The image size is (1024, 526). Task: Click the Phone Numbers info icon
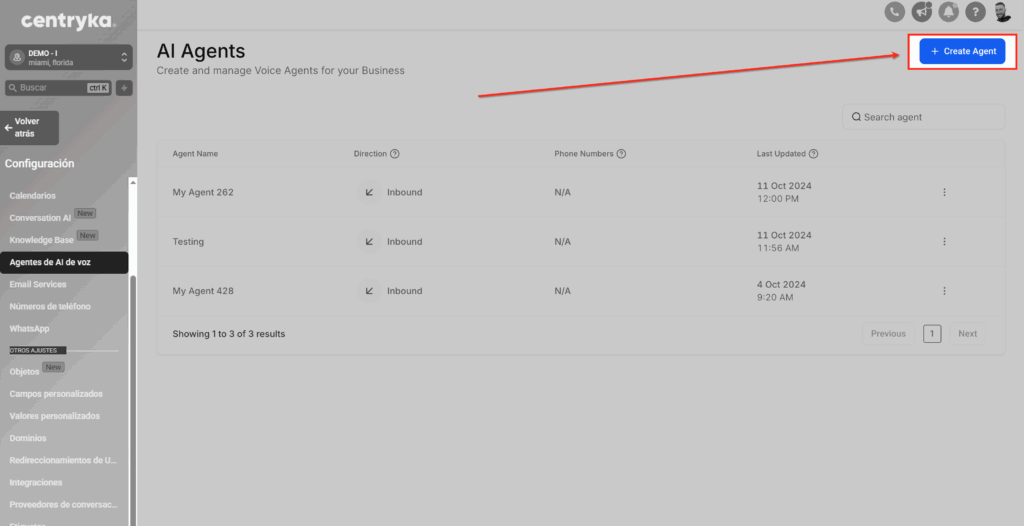click(x=622, y=154)
